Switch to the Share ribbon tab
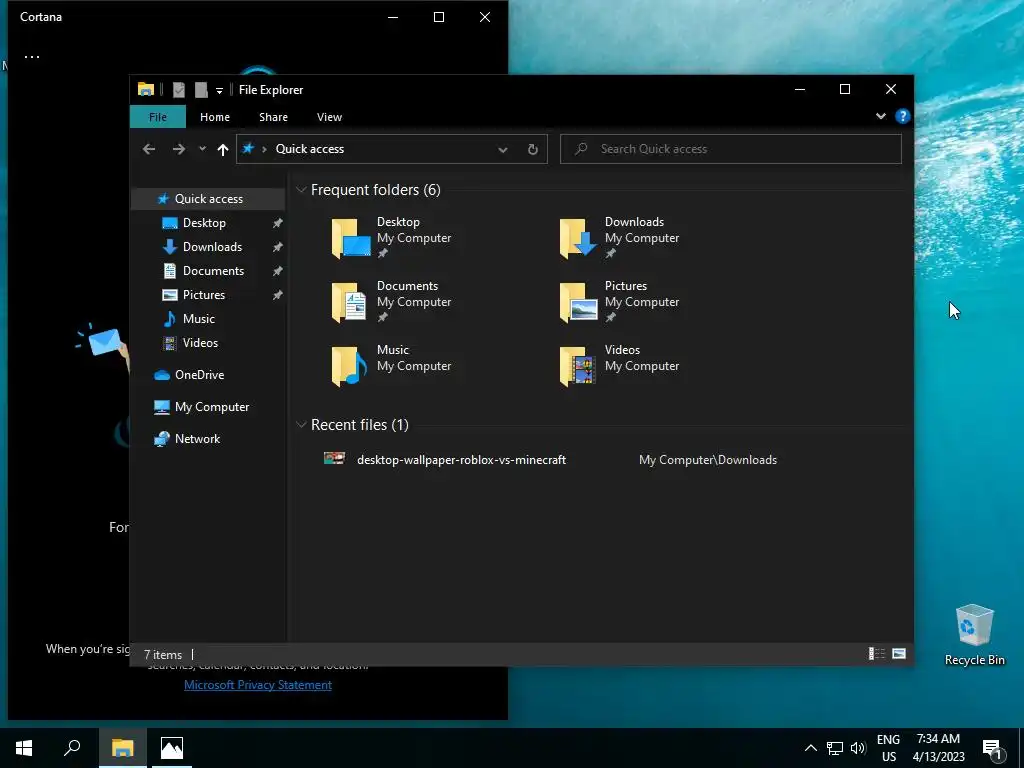1024x768 pixels. coord(273,117)
